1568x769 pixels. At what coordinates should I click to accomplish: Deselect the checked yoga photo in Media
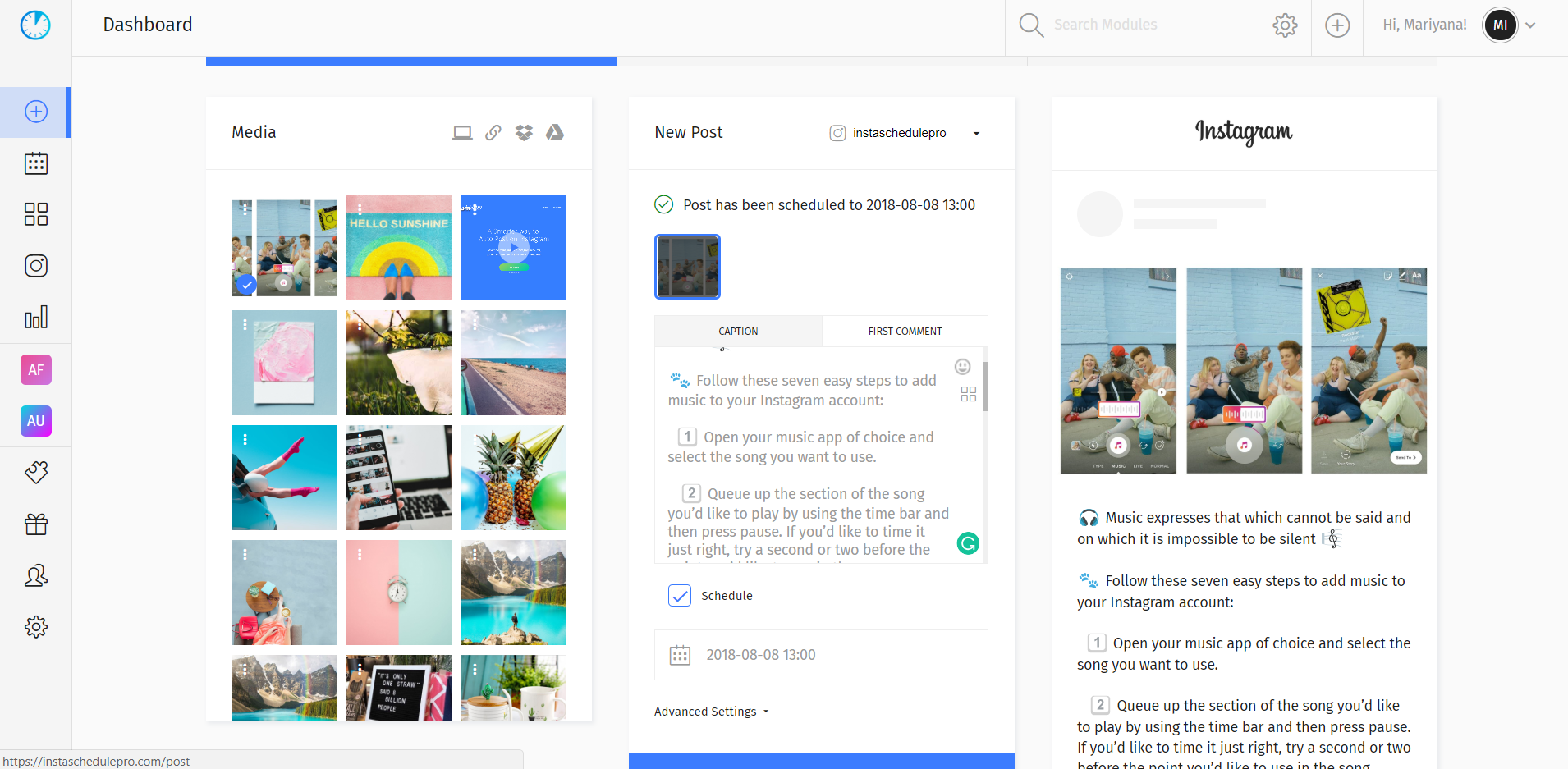pos(246,284)
